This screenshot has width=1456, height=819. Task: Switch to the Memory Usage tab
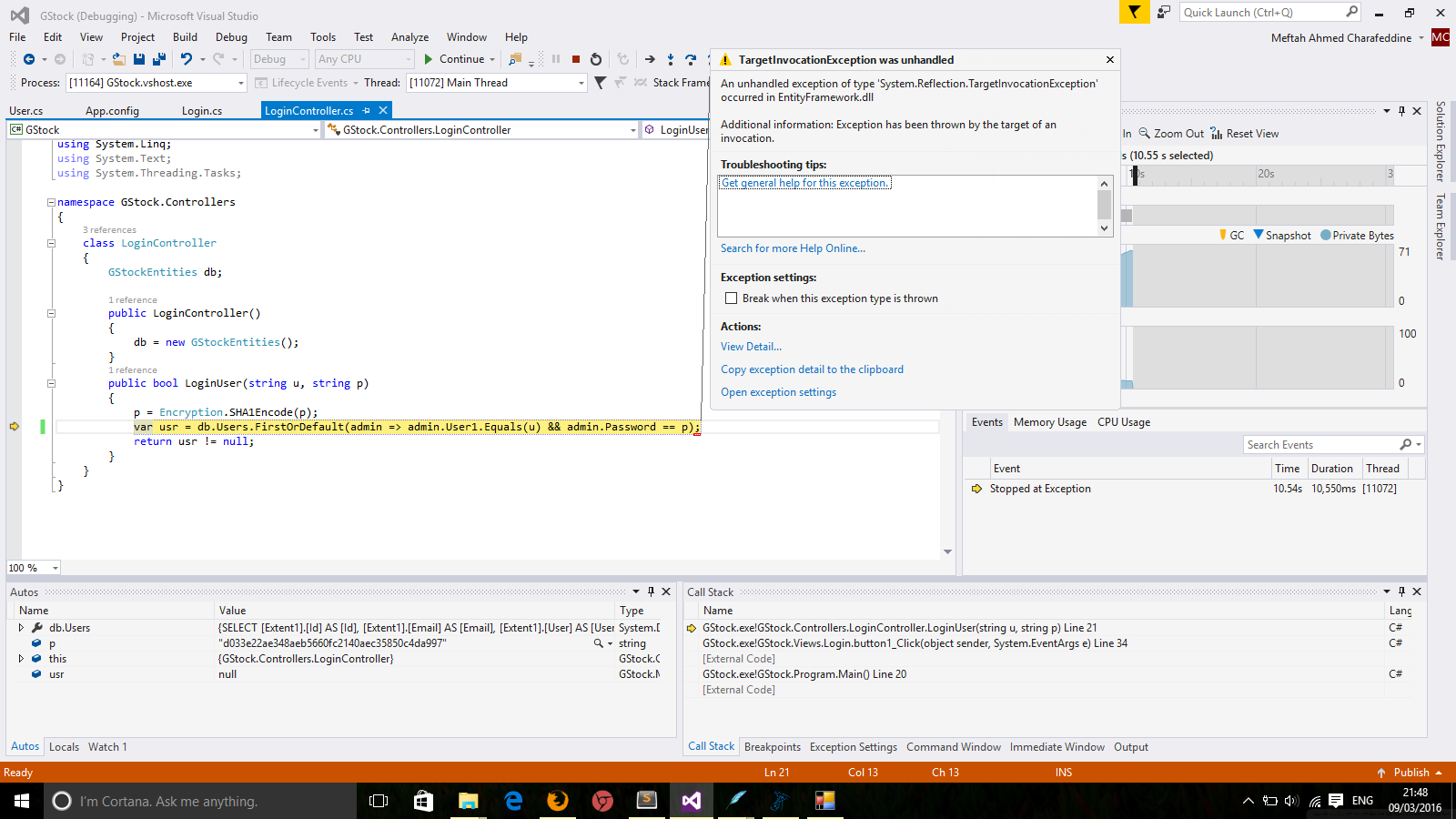(x=1050, y=422)
